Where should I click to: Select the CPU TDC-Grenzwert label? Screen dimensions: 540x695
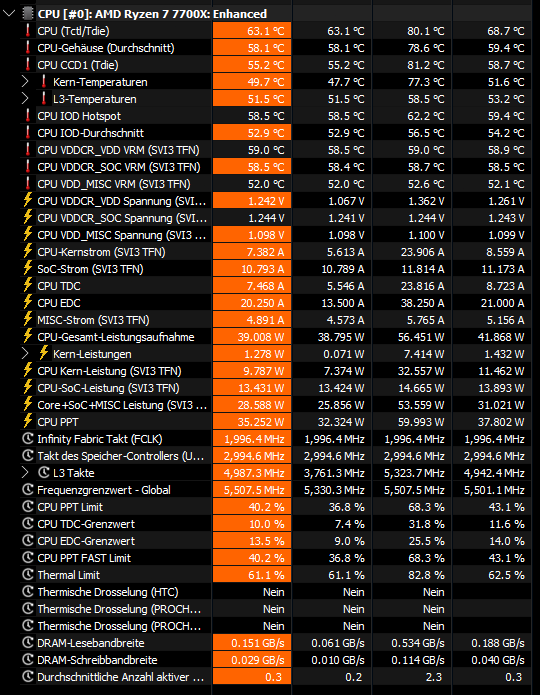pyautogui.click(x=86, y=524)
